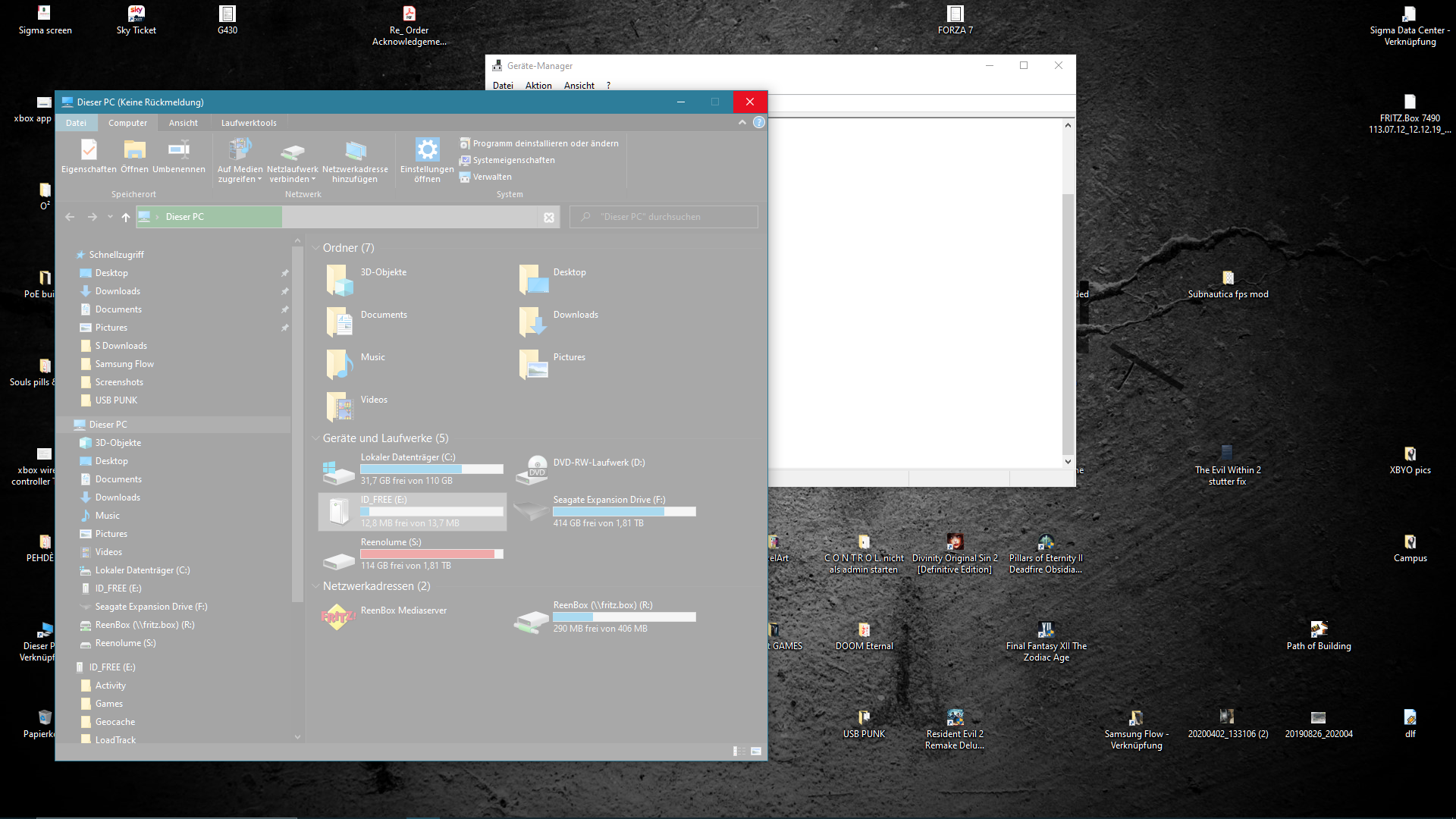Collapse the ribbon with chevron

point(742,123)
